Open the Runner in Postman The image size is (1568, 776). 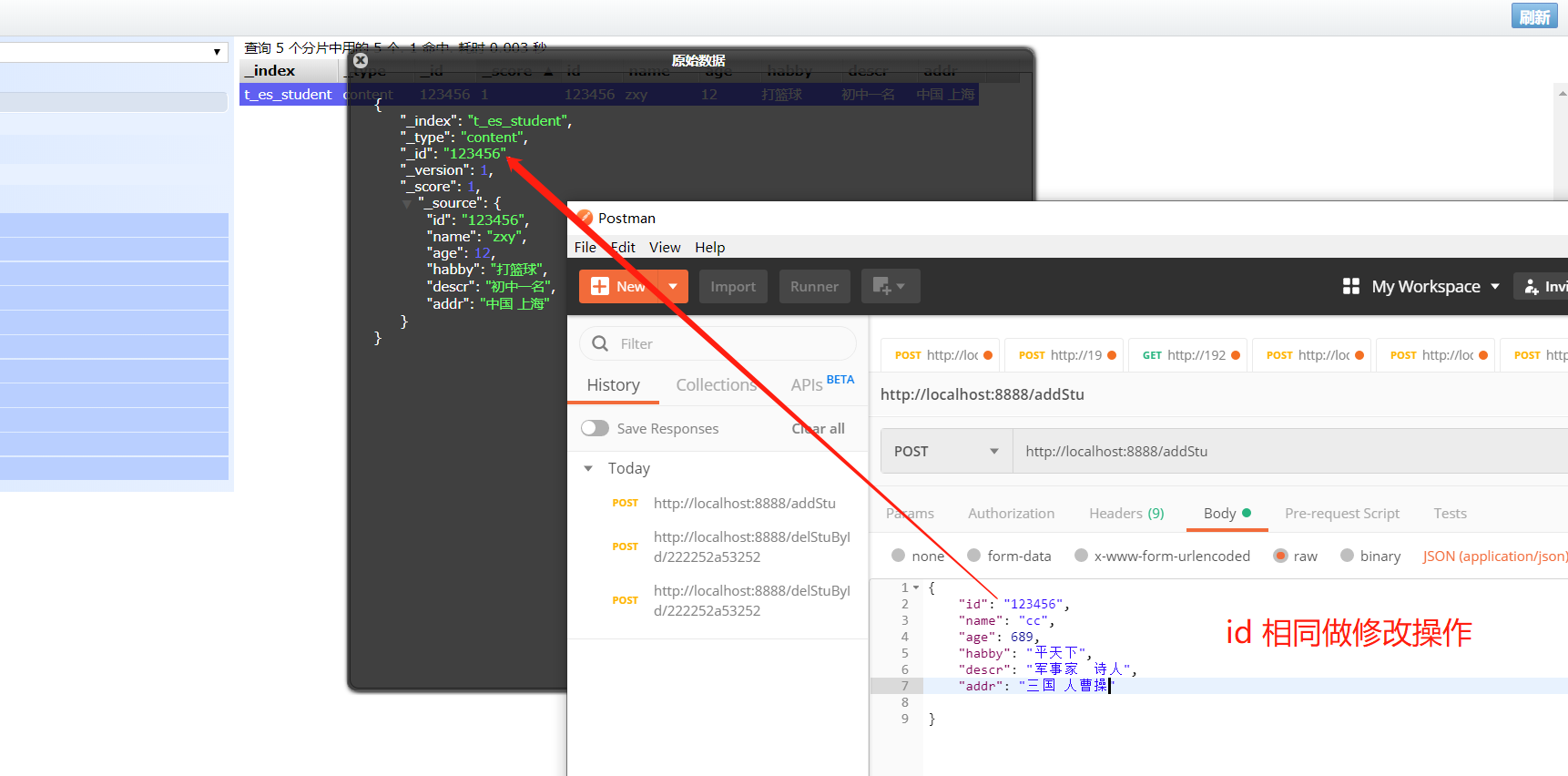click(x=814, y=286)
